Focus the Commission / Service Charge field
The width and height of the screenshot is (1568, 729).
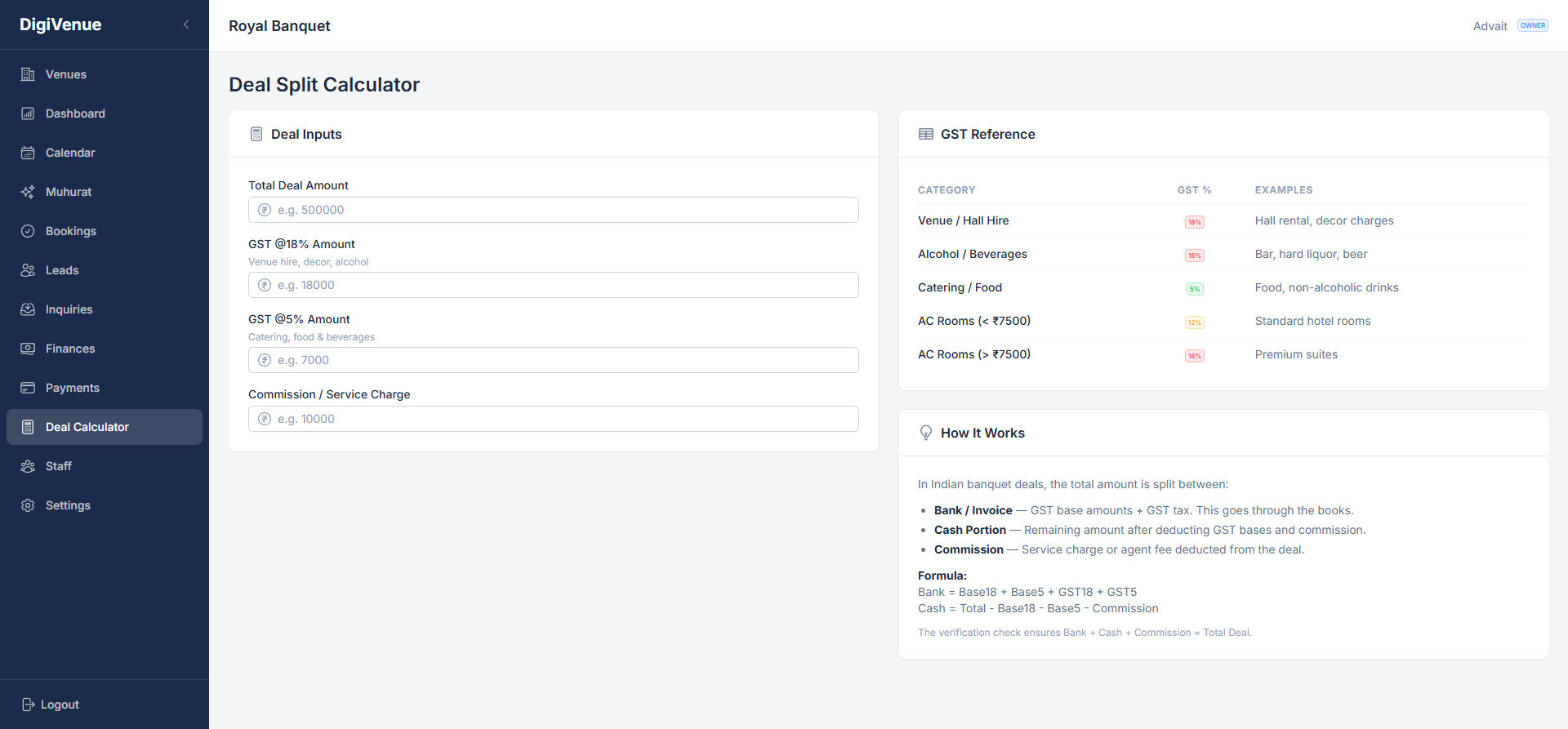[x=554, y=419]
